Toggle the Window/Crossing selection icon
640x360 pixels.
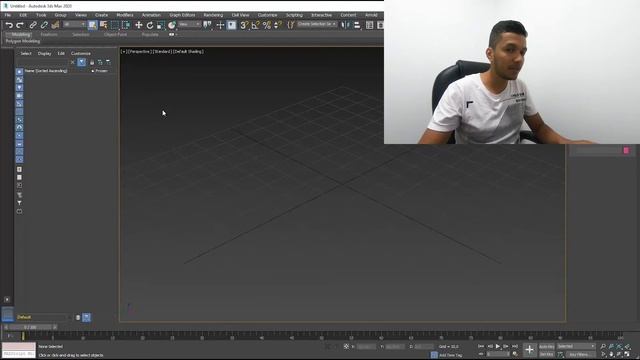tap(126, 25)
